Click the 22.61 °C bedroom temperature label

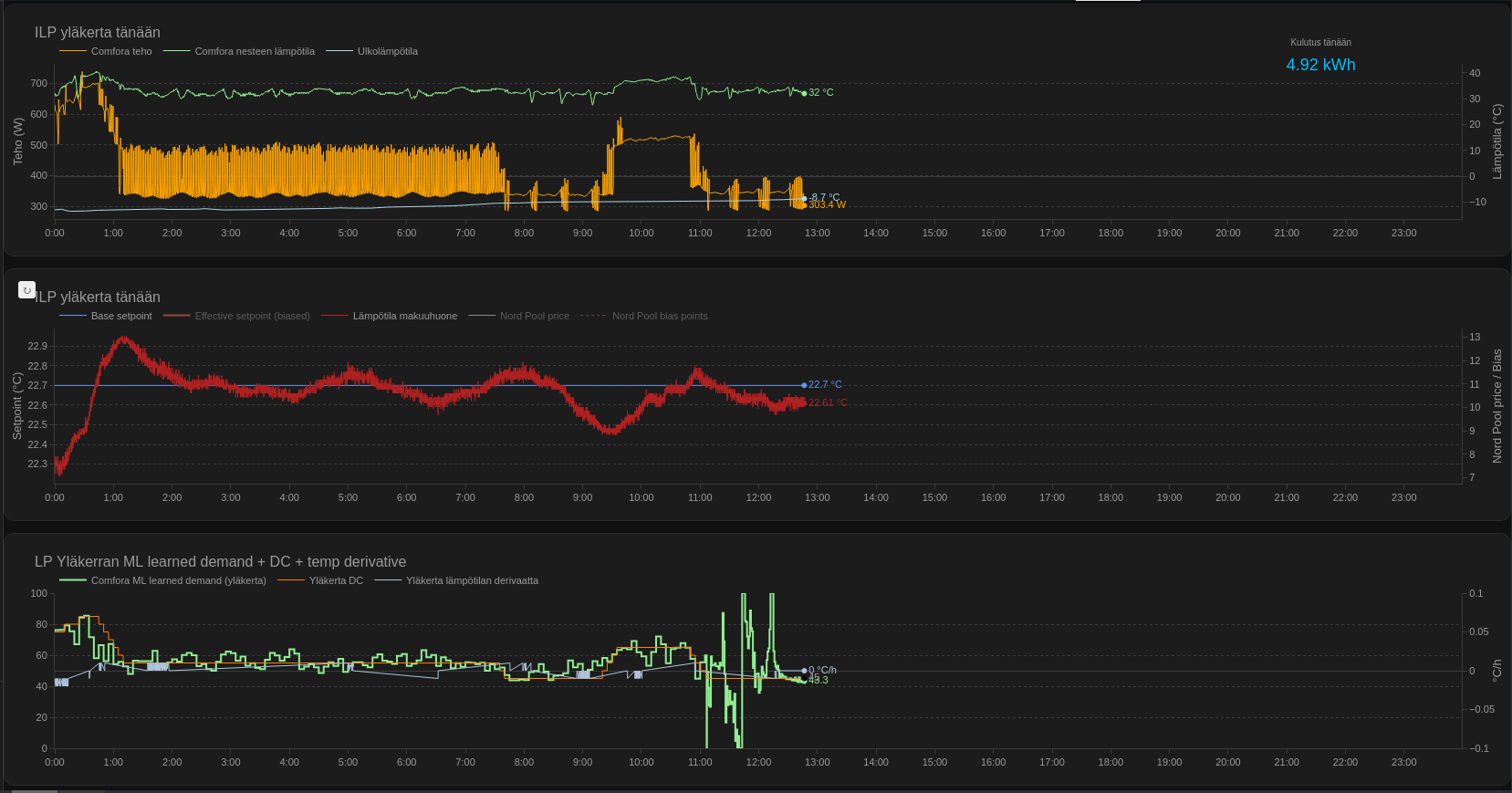(x=827, y=402)
